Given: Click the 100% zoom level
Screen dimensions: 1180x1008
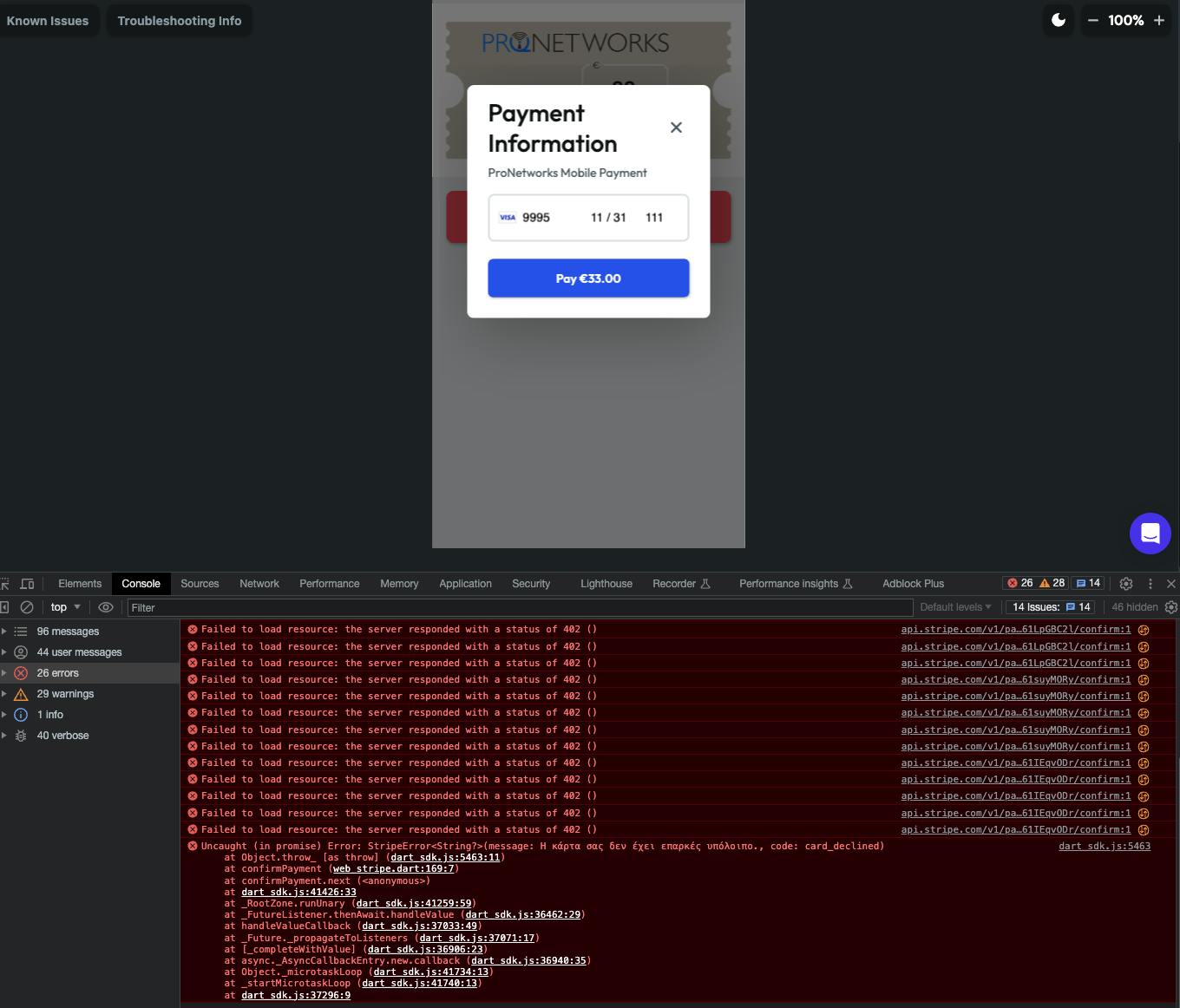Looking at the screenshot, I should 1126,20.
